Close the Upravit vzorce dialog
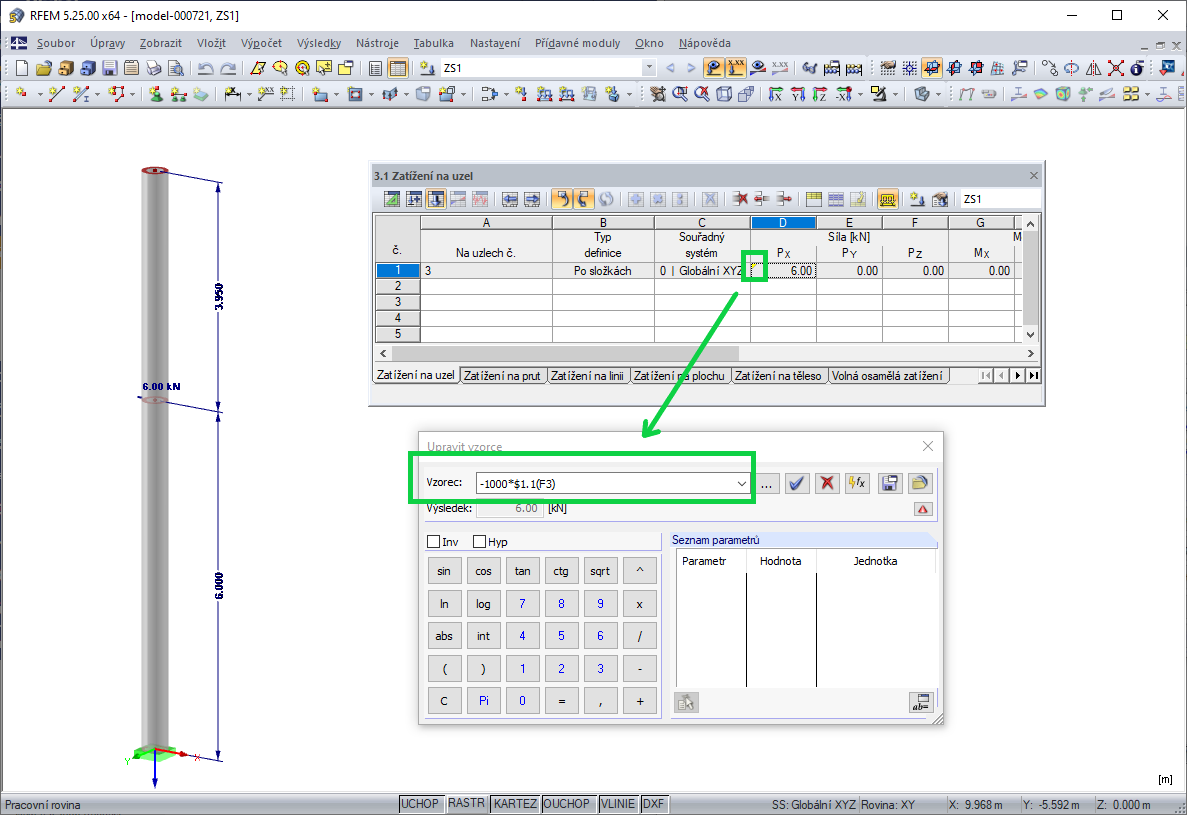Image resolution: width=1187 pixels, height=815 pixels. (x=927, y=446)
